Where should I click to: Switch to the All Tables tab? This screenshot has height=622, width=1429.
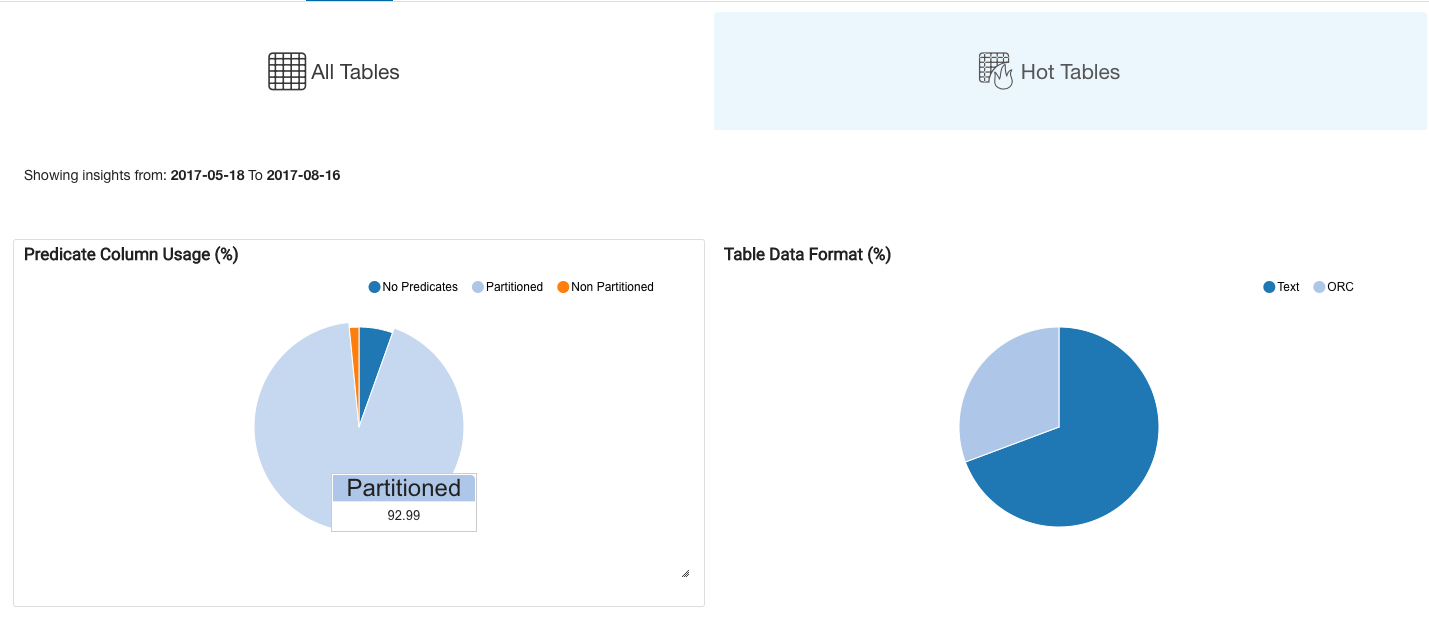(357, 71)
